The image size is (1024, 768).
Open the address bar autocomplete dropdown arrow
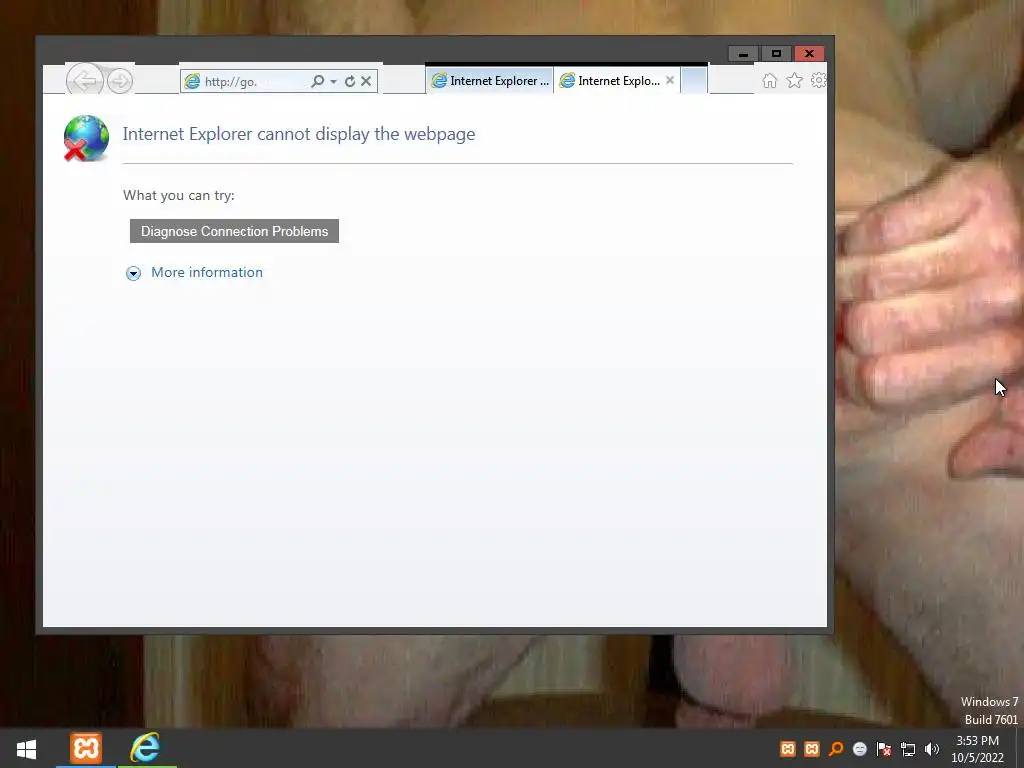(333, 82)
